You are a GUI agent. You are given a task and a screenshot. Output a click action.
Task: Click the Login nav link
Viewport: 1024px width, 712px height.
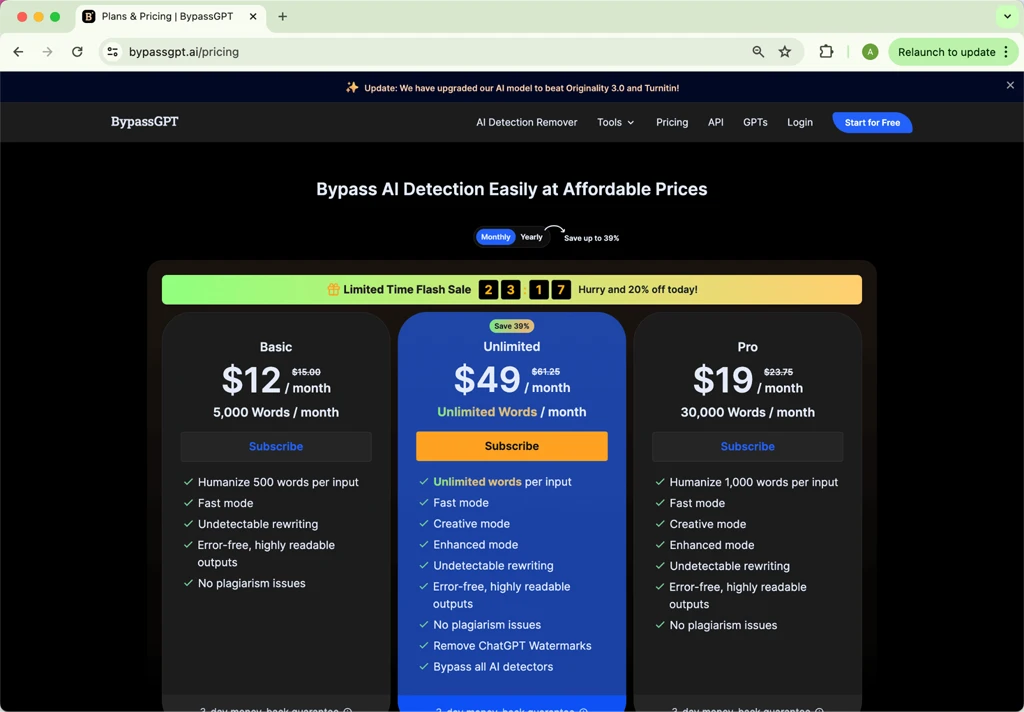(799, 122)
